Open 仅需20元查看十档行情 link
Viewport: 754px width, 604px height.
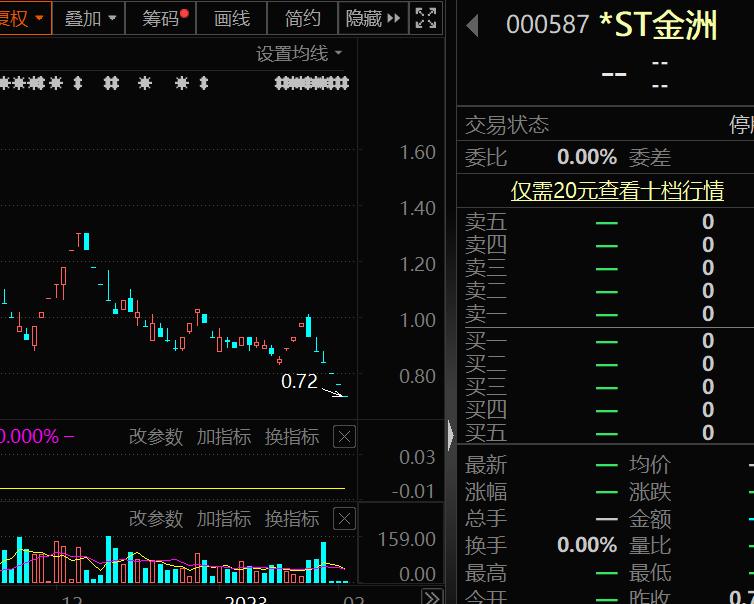pos(617,190)
